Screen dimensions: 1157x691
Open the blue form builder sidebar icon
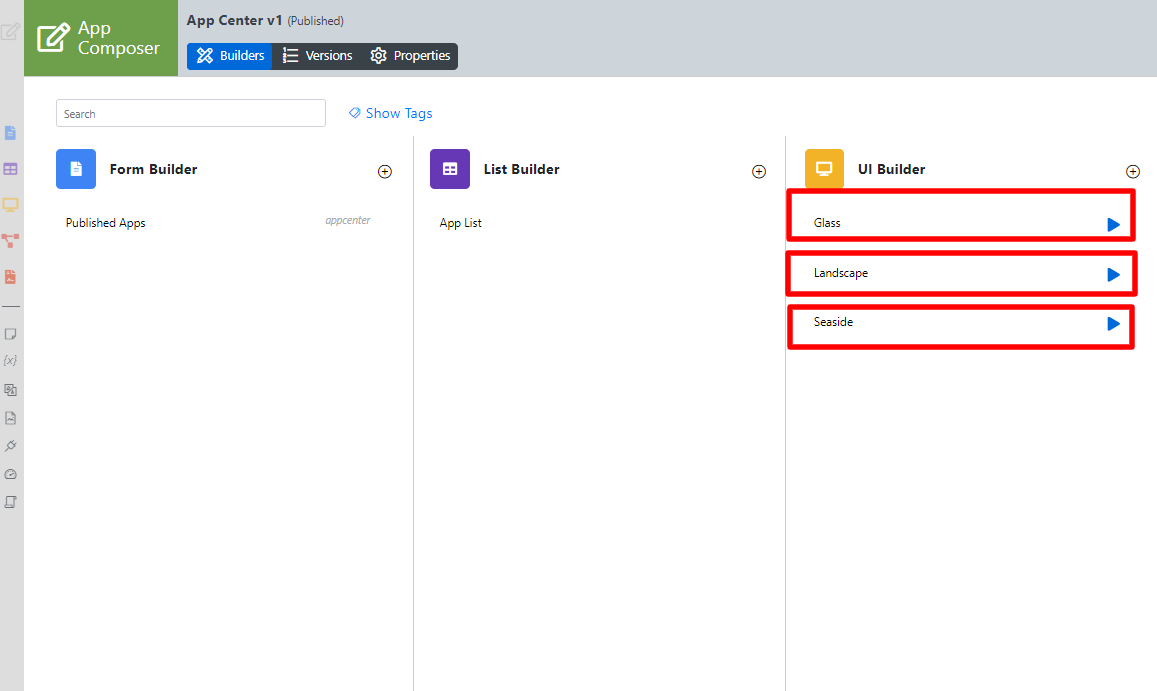point(11,133)
